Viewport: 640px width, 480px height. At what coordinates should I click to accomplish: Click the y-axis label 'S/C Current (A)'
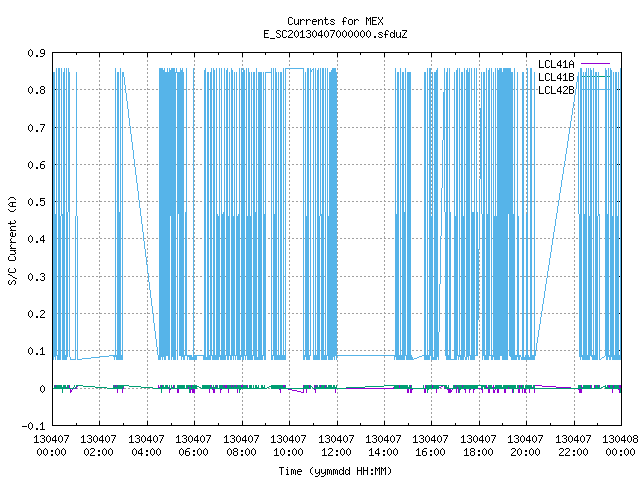[x=13, y=240]
